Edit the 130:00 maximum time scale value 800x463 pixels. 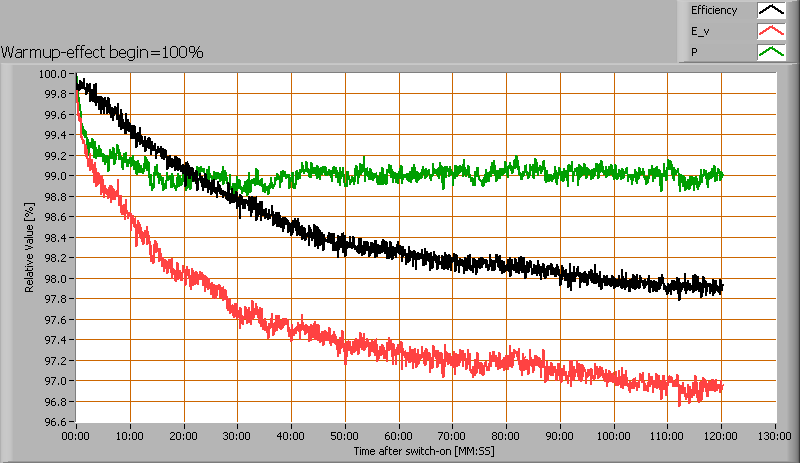click(x=775, y=437)
